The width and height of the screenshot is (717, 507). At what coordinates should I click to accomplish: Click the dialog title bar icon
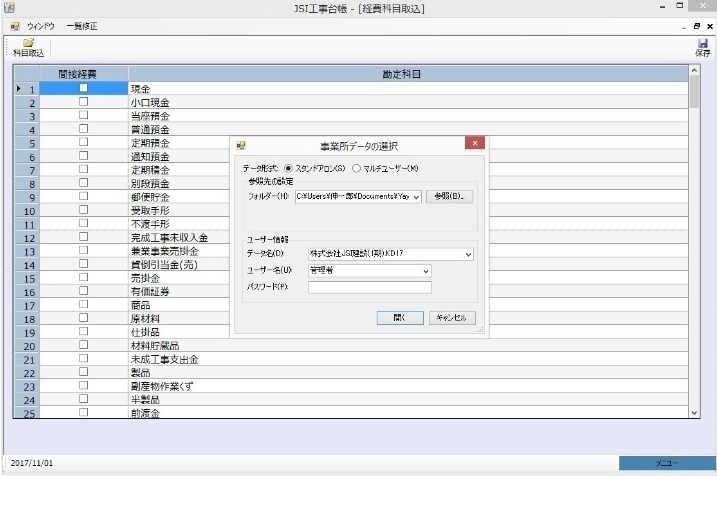point(241,145)
